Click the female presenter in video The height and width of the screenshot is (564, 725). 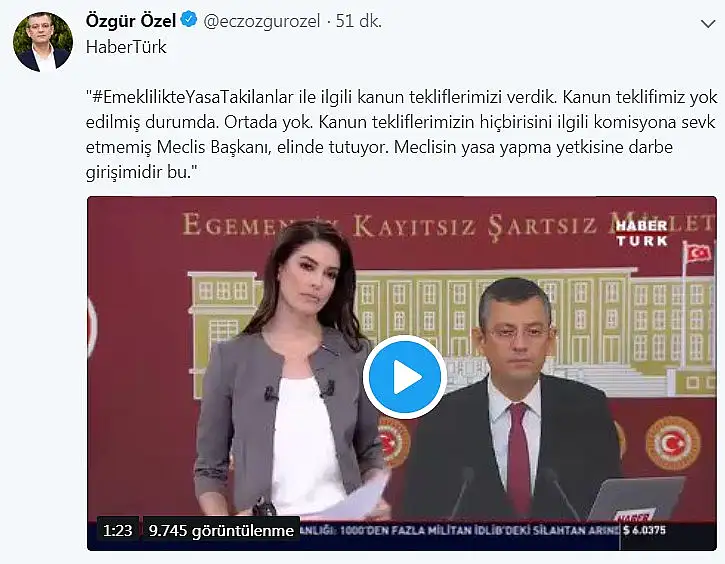291,370
